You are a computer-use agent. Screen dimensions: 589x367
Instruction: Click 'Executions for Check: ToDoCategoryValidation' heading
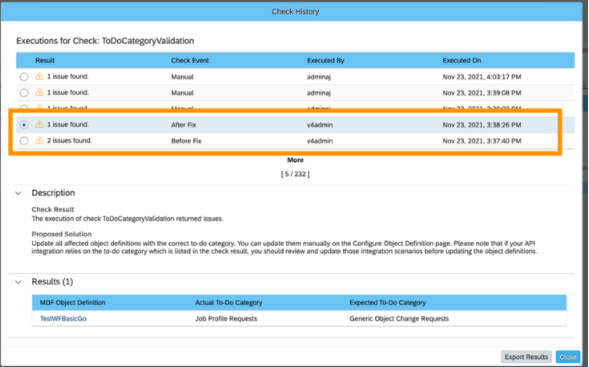tap(105, 41)
